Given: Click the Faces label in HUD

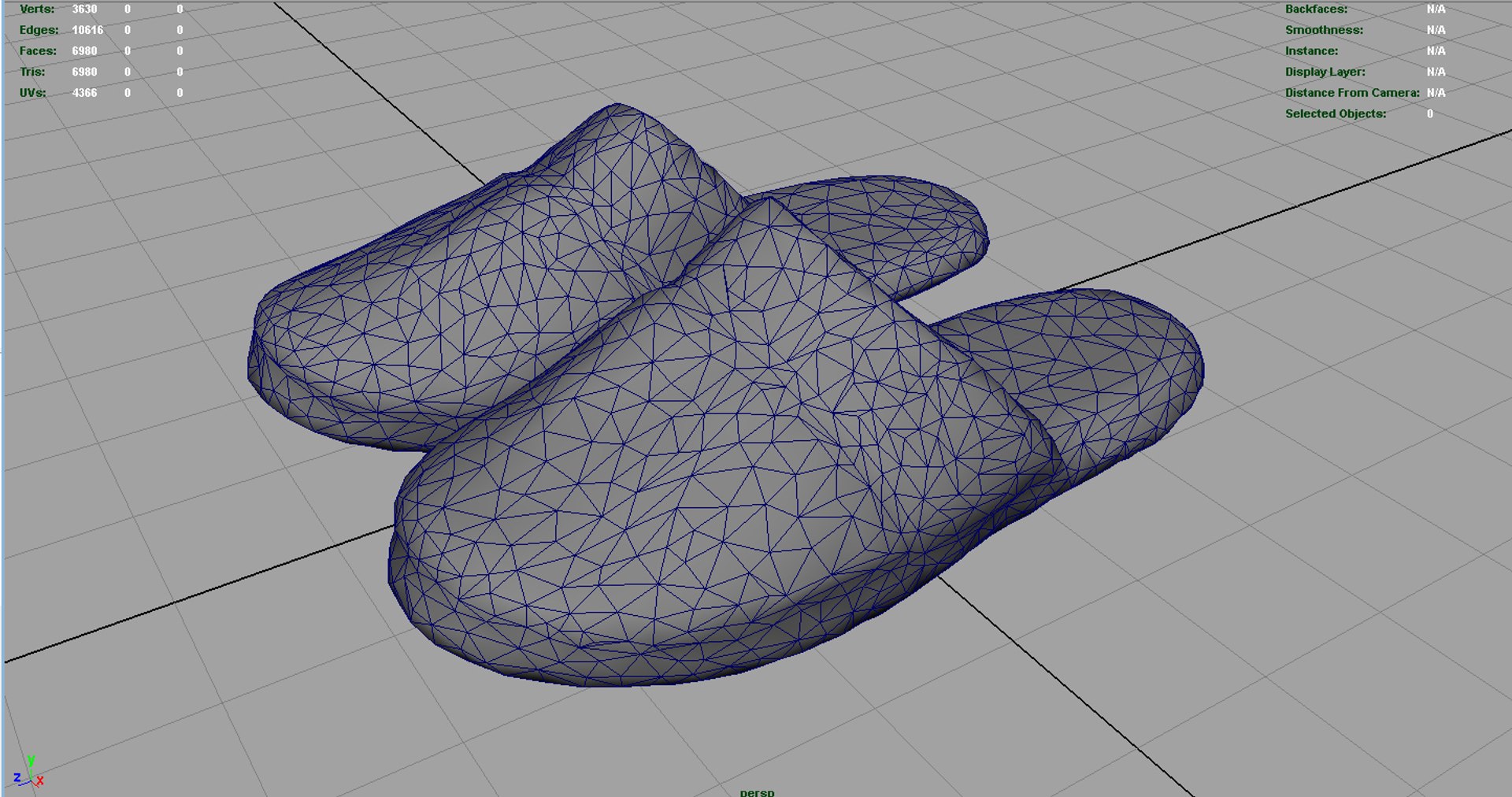Looking at the screenshot, I should point(38,51).
